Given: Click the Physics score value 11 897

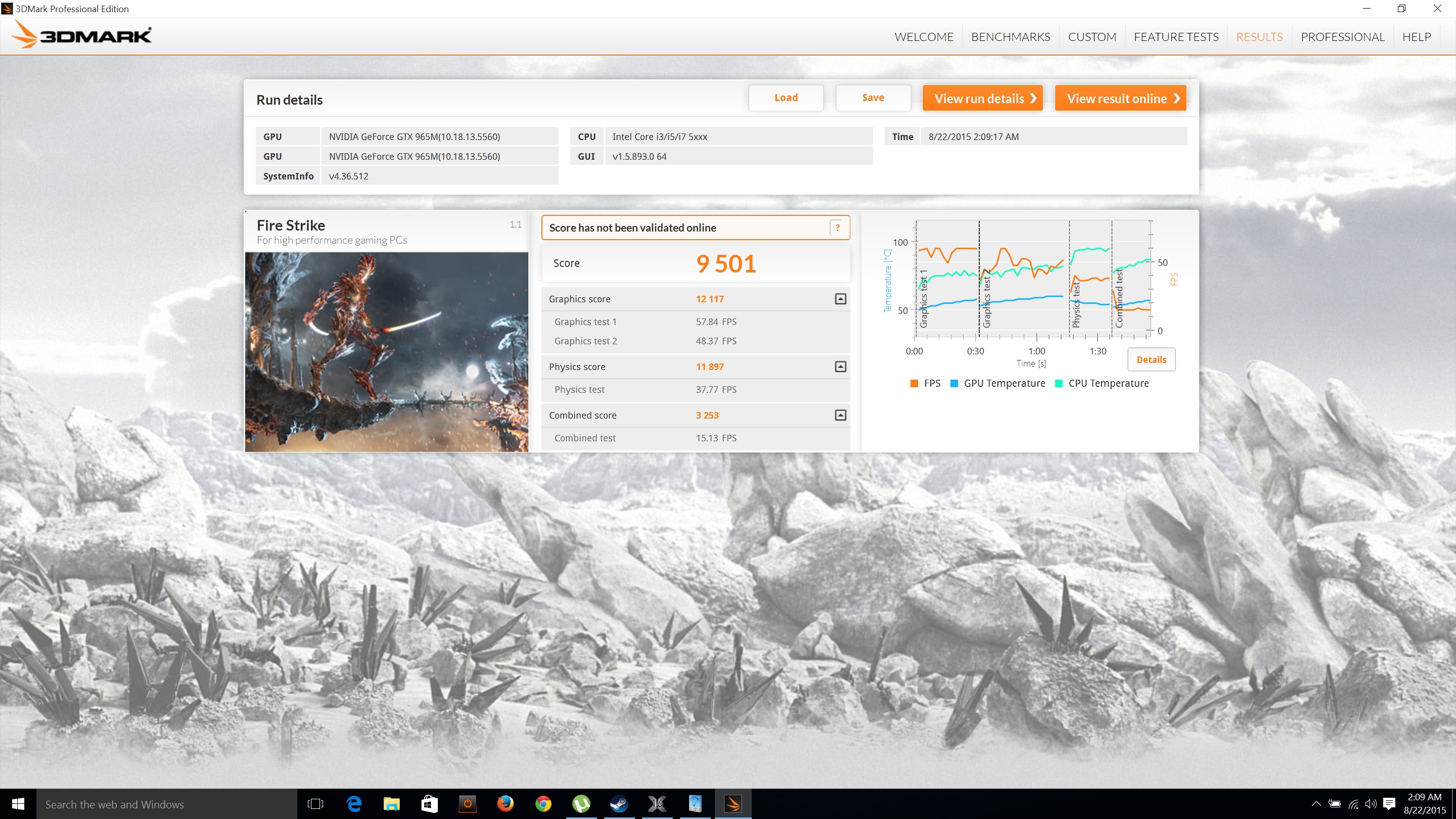Looking at the screenshot, I should point(709,367).
